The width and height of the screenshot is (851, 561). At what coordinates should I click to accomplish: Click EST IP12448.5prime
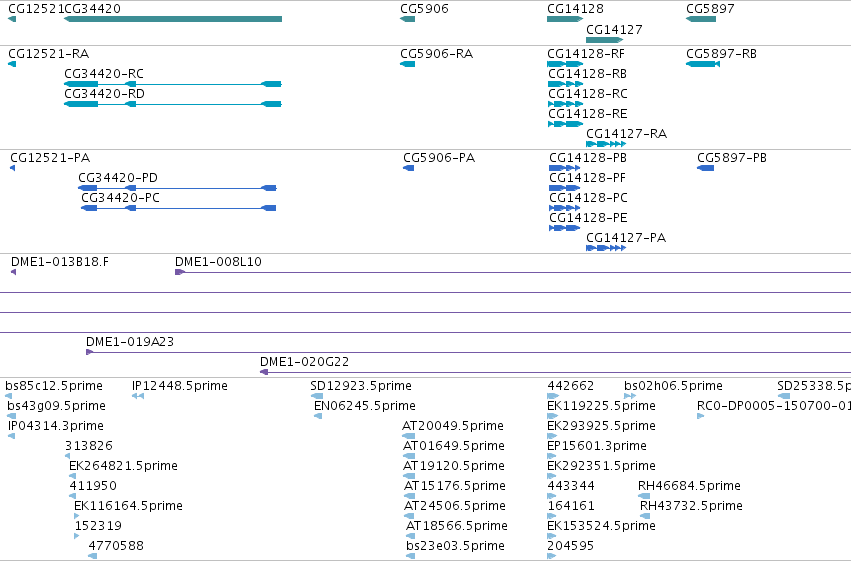click(x=138, y=396)
